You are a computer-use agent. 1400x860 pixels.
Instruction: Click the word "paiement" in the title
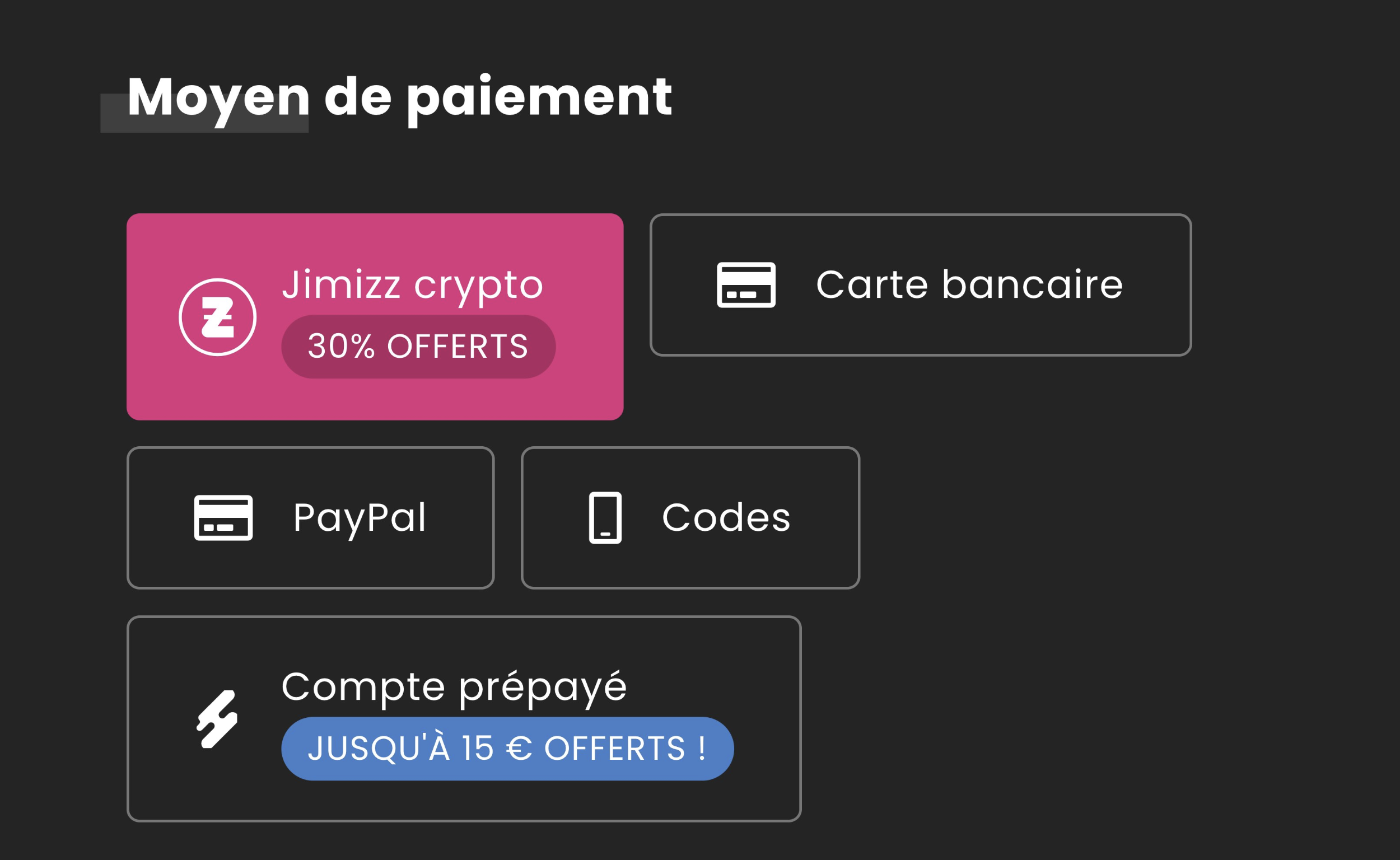(539, 98)
